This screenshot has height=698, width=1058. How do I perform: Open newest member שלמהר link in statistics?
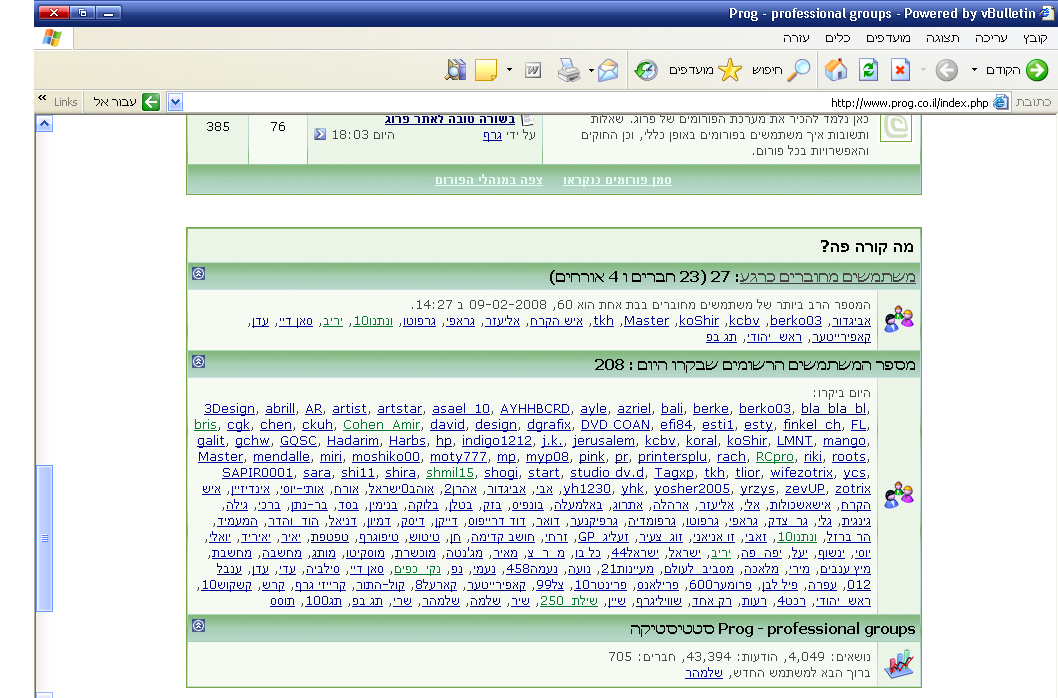pos(704,673)
